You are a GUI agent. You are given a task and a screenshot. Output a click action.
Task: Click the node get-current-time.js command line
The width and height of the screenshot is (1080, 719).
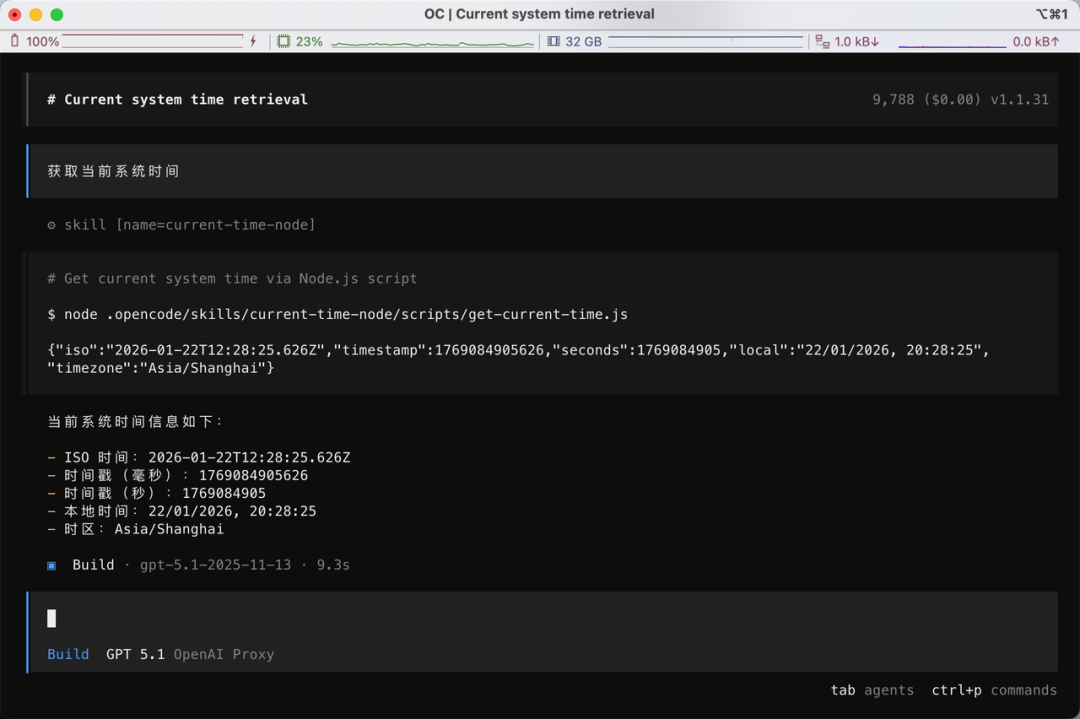(x=338, y=314)
